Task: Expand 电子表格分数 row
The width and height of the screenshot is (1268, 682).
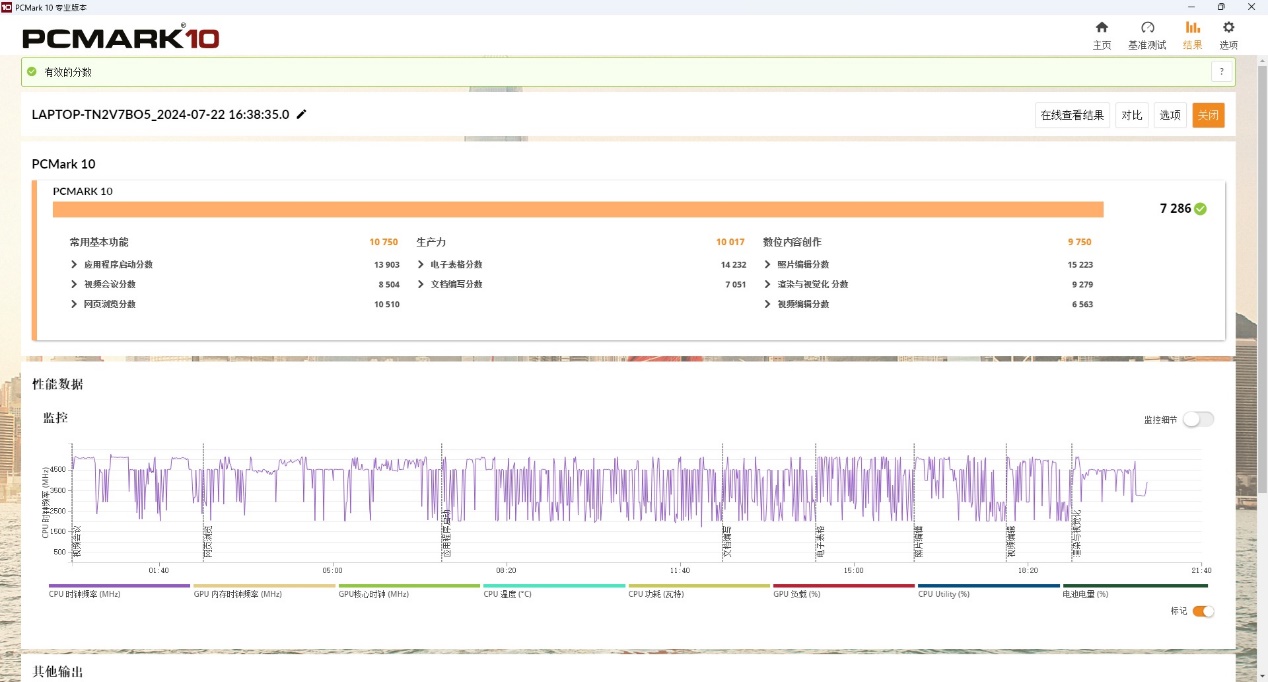Action: coord(421,265)
